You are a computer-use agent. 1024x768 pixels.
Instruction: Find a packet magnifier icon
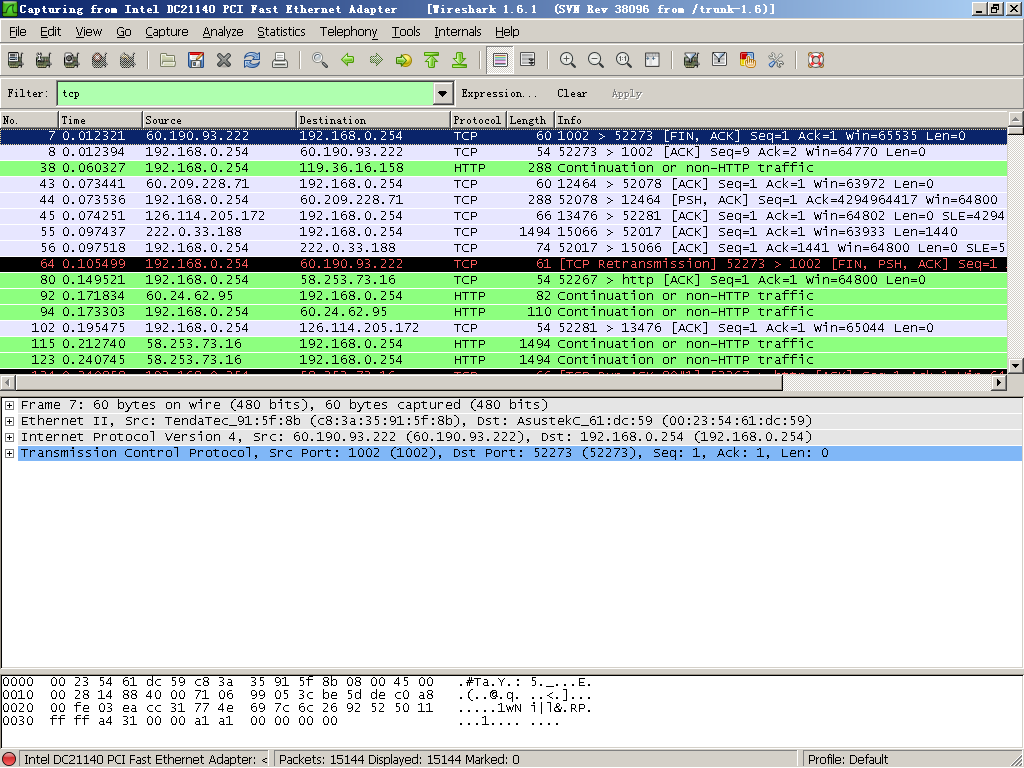[320, 61]
